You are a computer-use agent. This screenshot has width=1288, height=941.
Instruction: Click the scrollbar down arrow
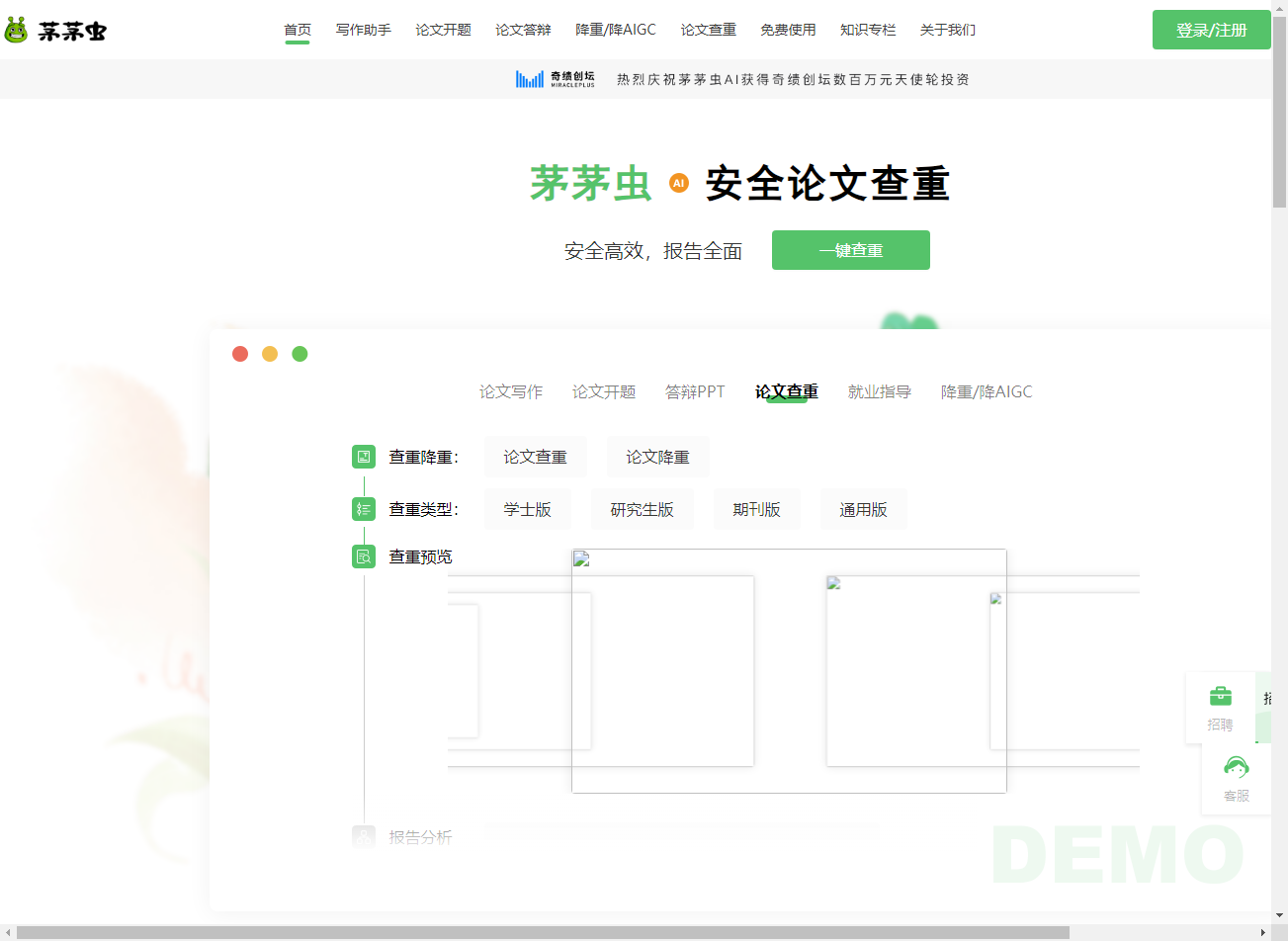[1279, 915]
